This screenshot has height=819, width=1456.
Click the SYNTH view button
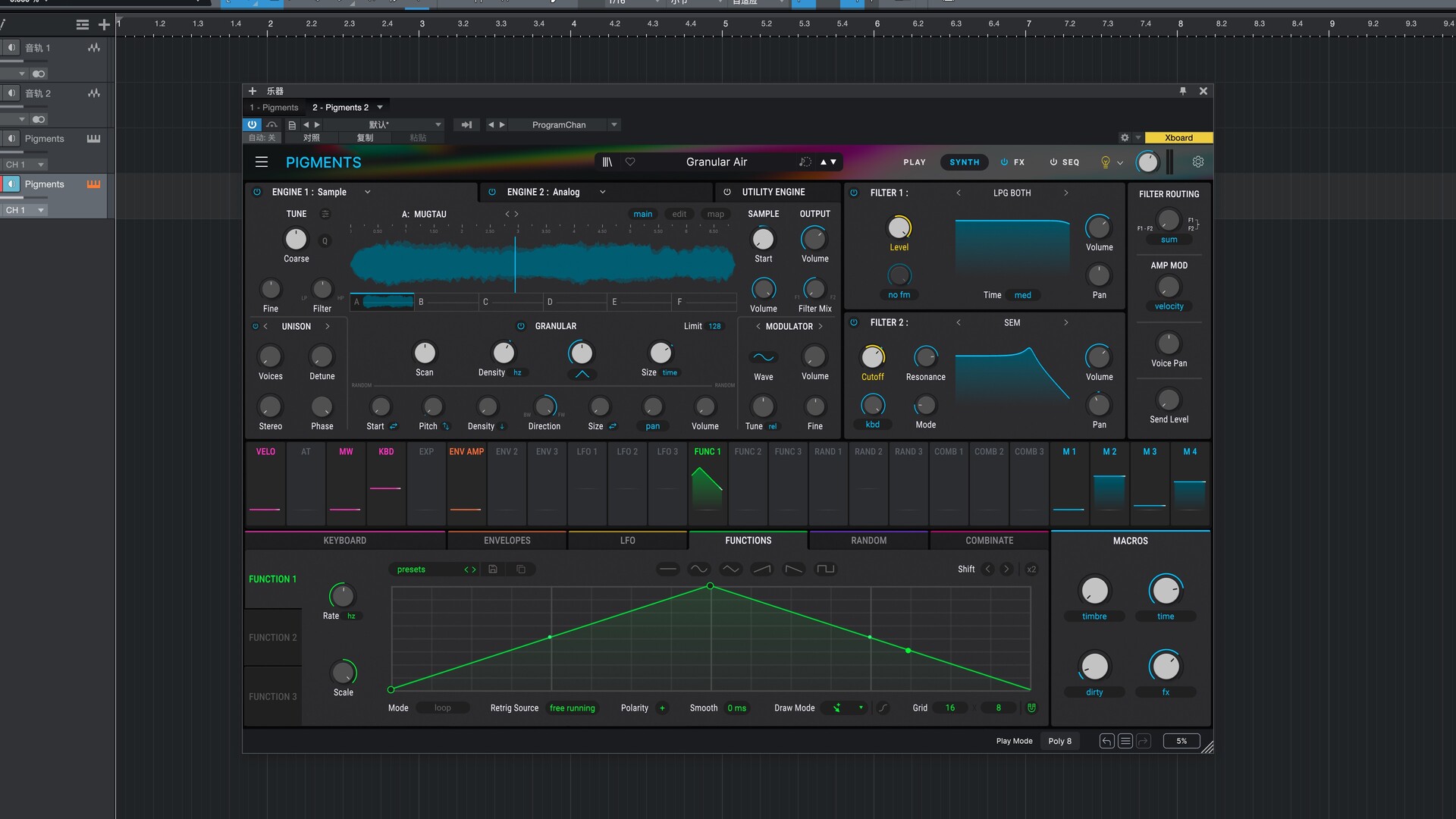(965, 162)
